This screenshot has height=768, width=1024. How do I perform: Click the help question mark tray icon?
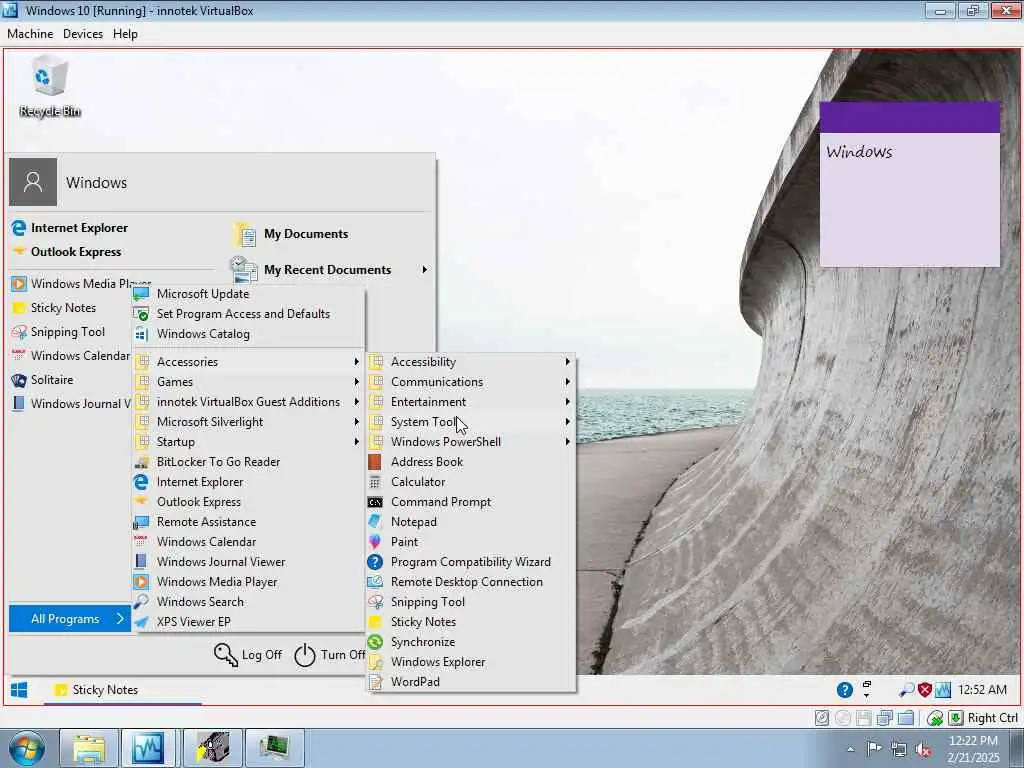click(844, 690)
